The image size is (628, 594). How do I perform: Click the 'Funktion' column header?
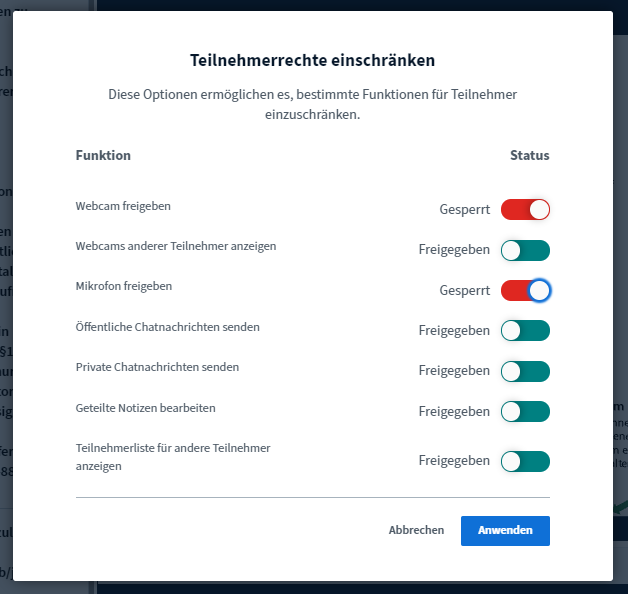(x=103, y=155)
